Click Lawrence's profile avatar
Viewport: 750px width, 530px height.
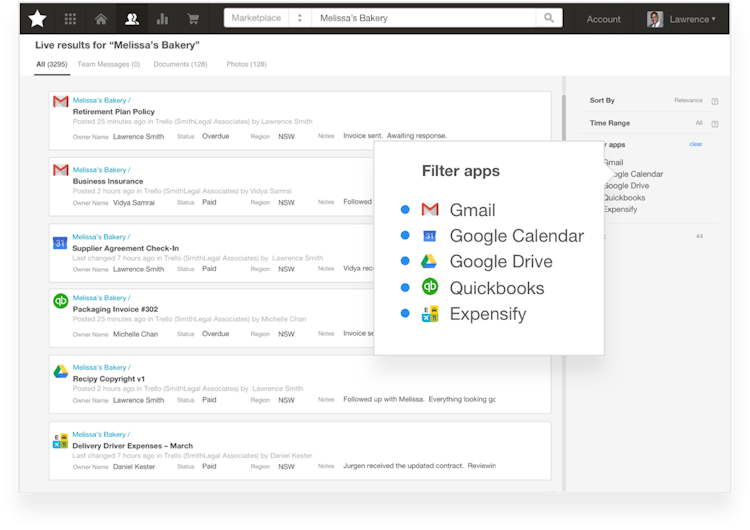pyautogui.click(x=655, y=19)
